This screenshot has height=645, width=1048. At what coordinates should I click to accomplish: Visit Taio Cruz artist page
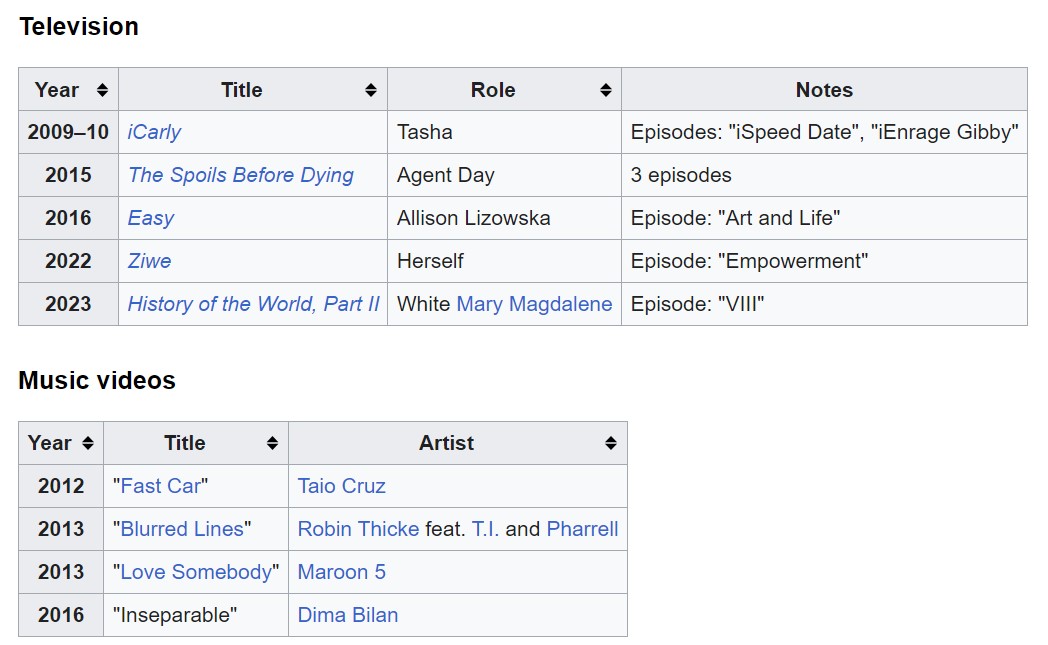click(341, 486)
